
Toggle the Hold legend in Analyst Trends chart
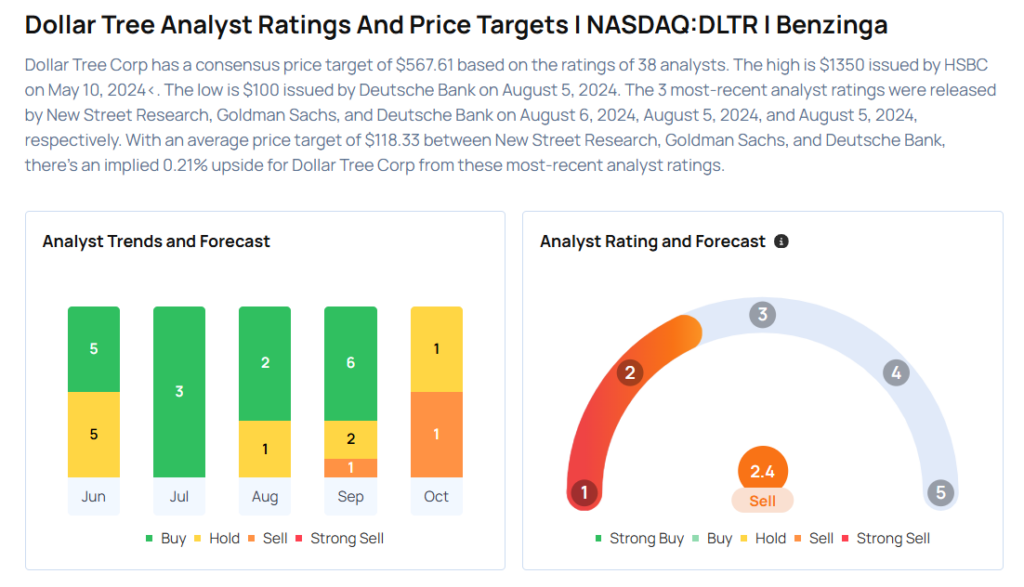click(x=216, y=538)
